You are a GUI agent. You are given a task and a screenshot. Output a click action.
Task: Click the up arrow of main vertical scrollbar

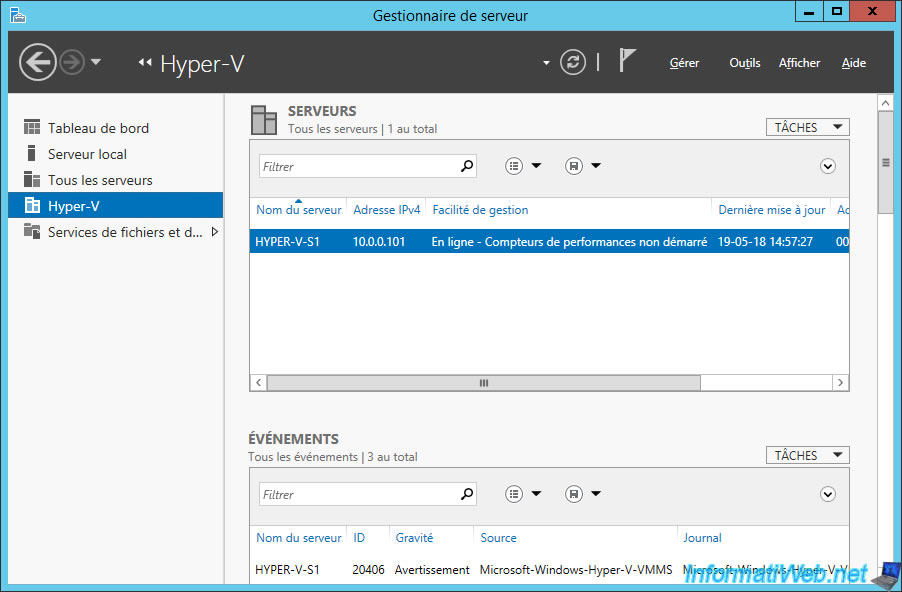[885, 103]
